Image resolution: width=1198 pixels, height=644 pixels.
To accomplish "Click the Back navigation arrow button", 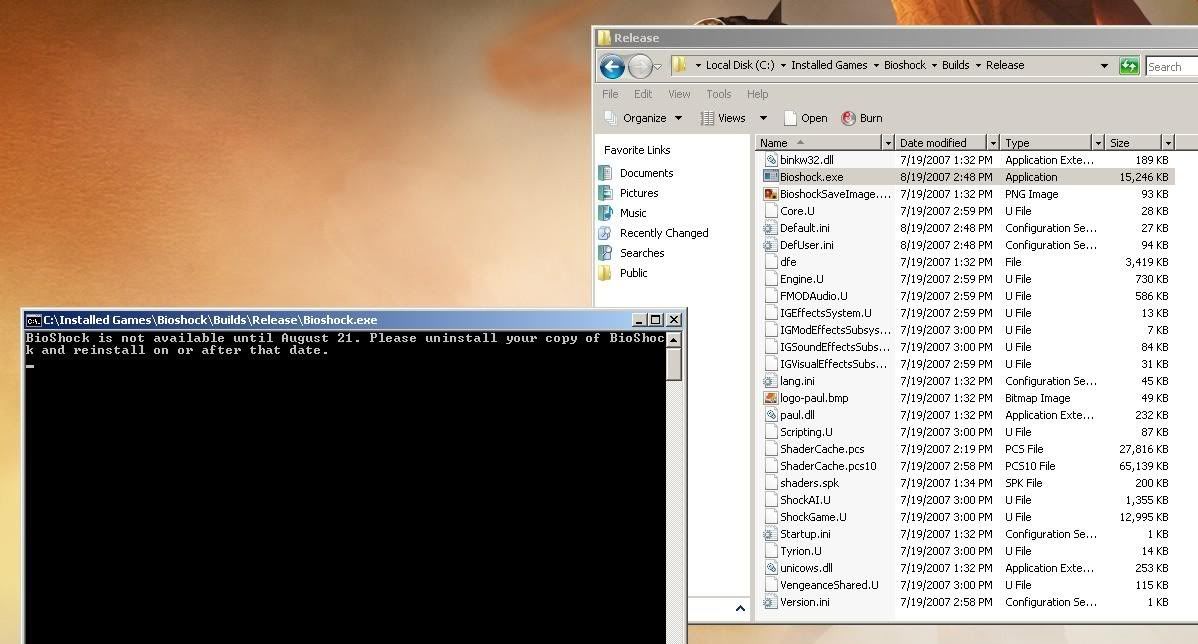I will 612,66.
